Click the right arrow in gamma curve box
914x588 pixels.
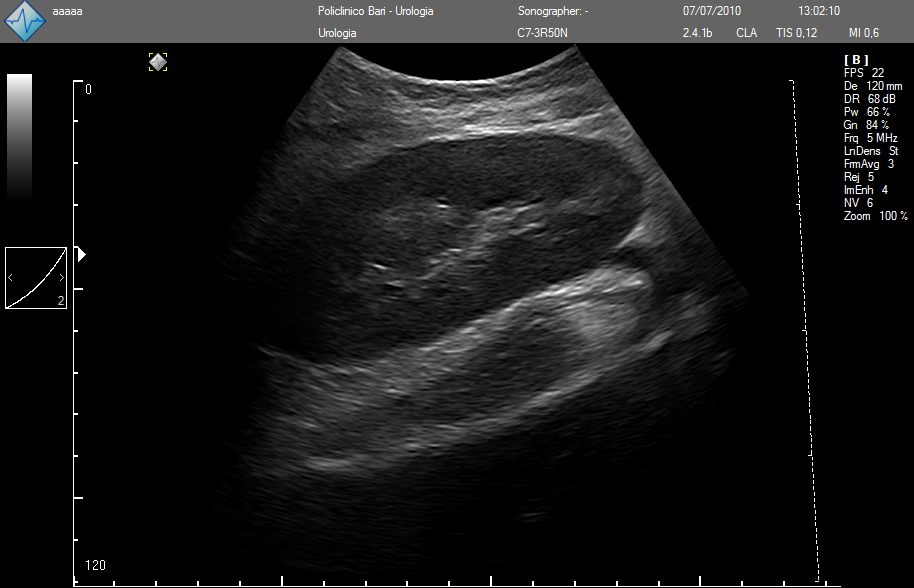(x=61, y=277)
